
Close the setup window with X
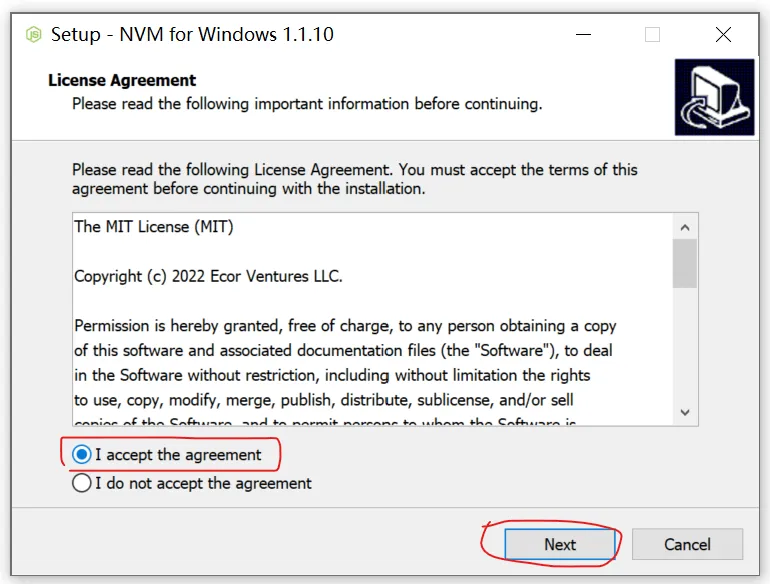[x=723, y=35]
